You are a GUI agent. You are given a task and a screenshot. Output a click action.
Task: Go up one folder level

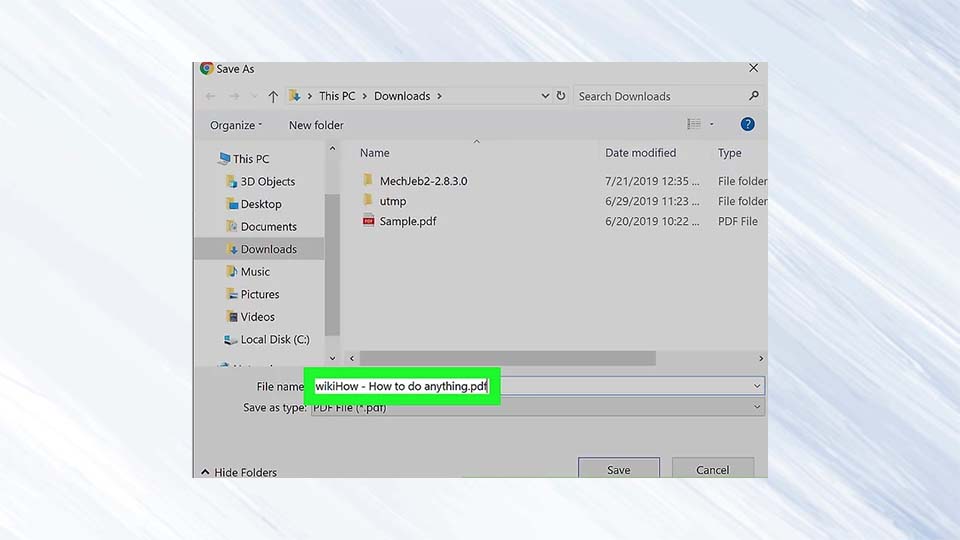point(273,96)
